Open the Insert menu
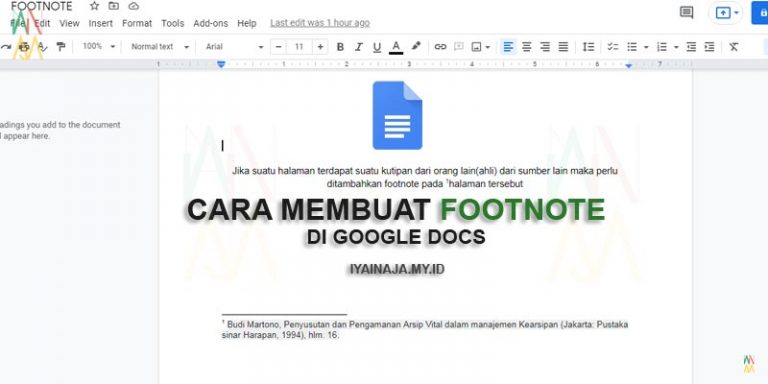The height and width of the screenshot is (384, 768). pyautogui.click(x=100, y=23)
